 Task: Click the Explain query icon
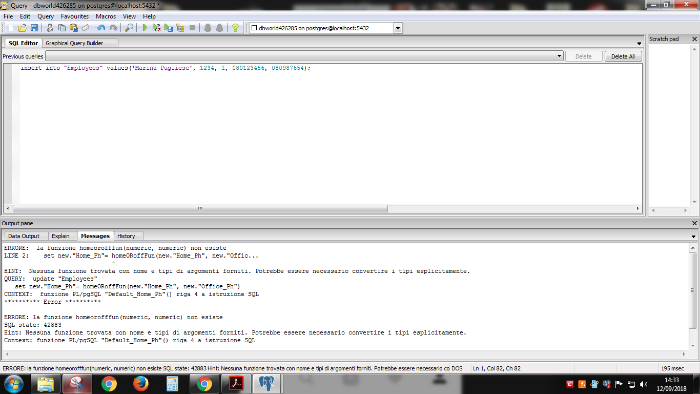pyautogui.click(x=180, y=28)
